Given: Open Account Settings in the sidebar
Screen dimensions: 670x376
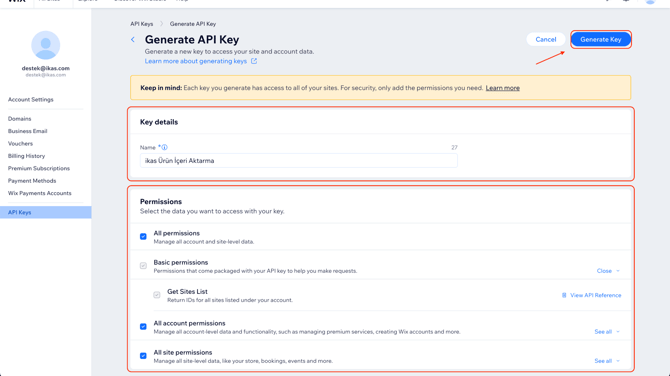Looking at the screenshot, I should pyautogui.click(x=31, y=100).
